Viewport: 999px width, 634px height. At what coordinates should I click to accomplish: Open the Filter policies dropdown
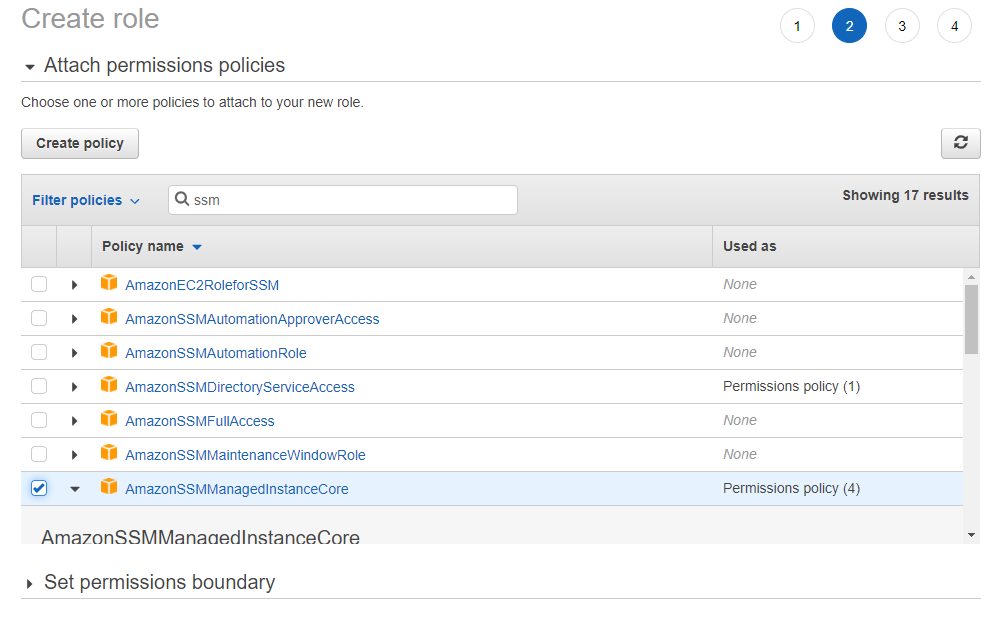[x=86, y=200]
